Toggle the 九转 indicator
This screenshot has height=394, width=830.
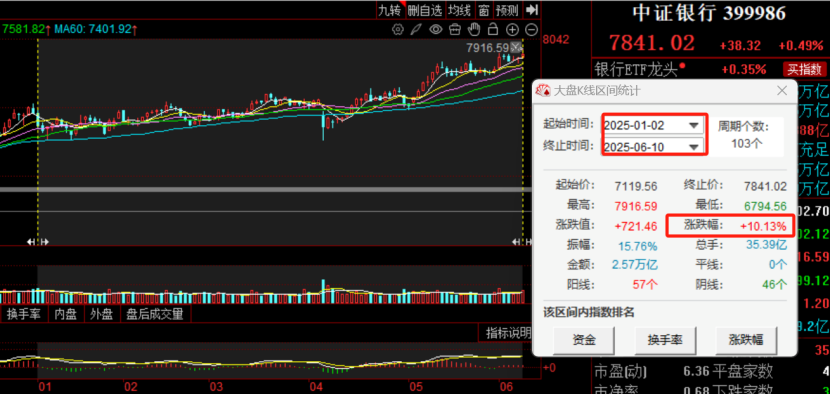click(x=390, y=10)
